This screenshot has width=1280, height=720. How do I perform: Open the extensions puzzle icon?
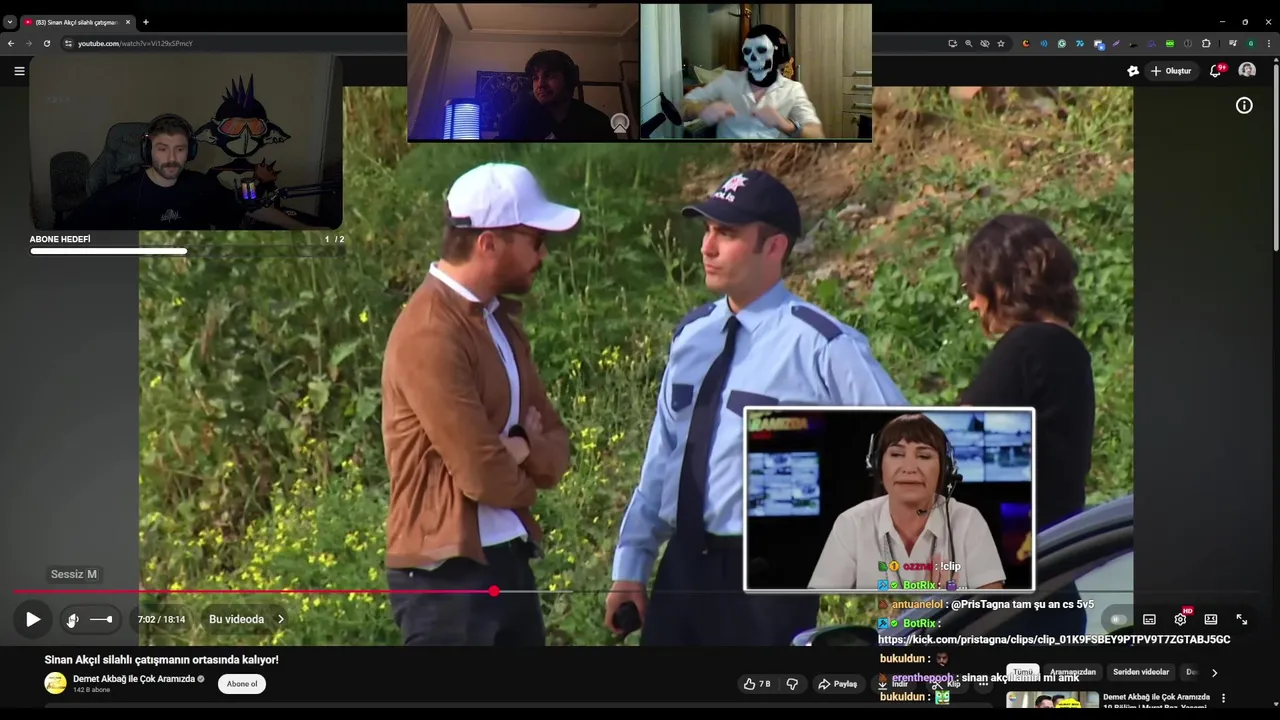coord(1206,43)
